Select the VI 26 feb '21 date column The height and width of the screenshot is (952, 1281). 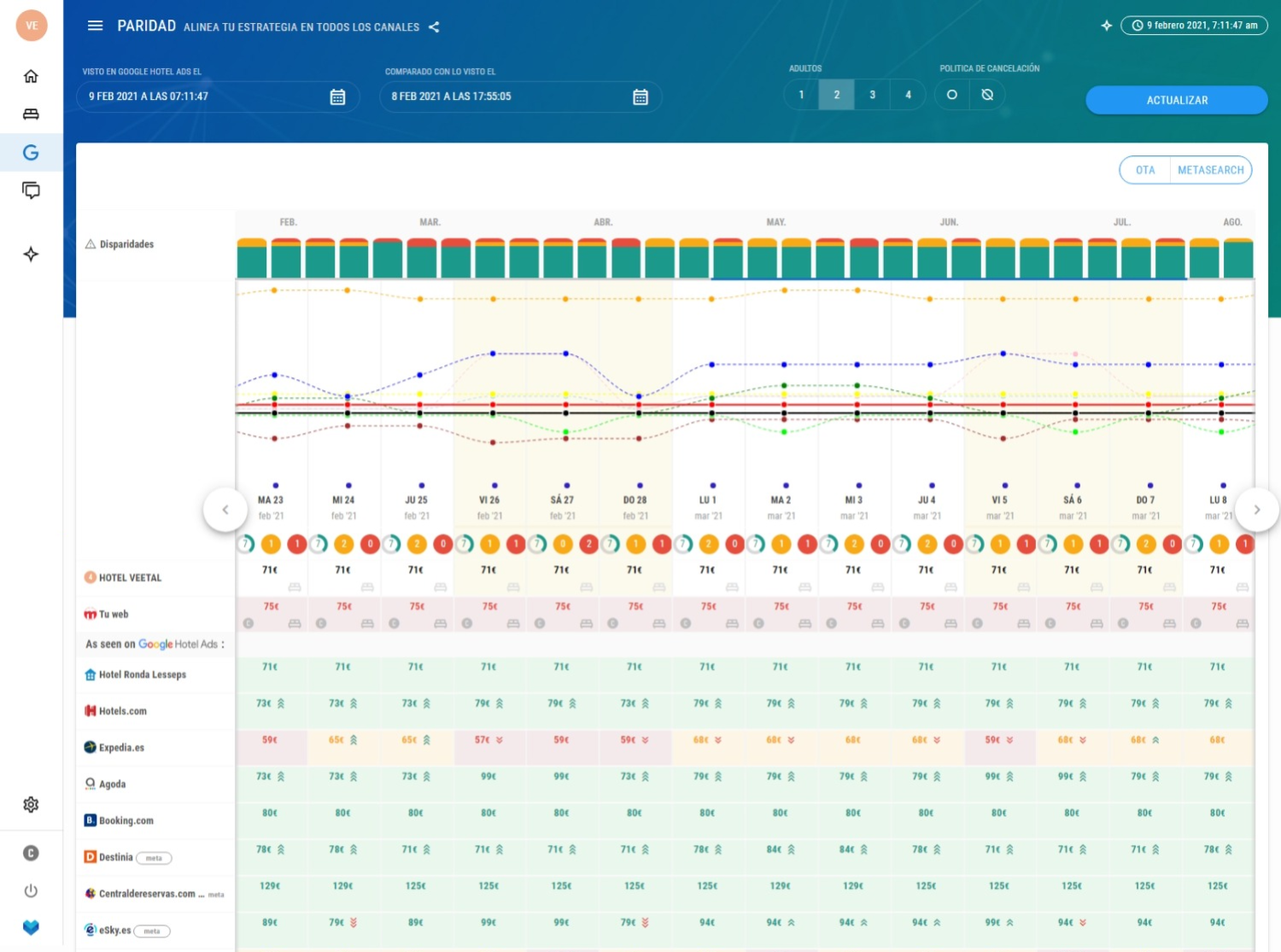point(489,508)
